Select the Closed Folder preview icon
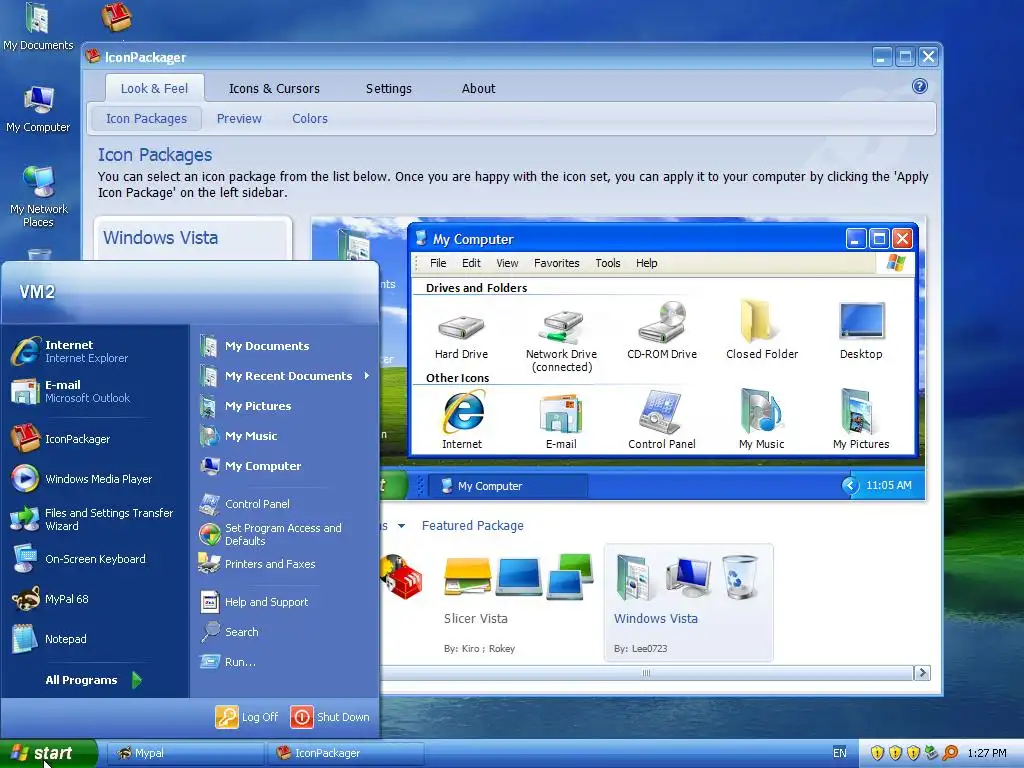Viewport: 1024px width, 768px height. click(761, 328)
